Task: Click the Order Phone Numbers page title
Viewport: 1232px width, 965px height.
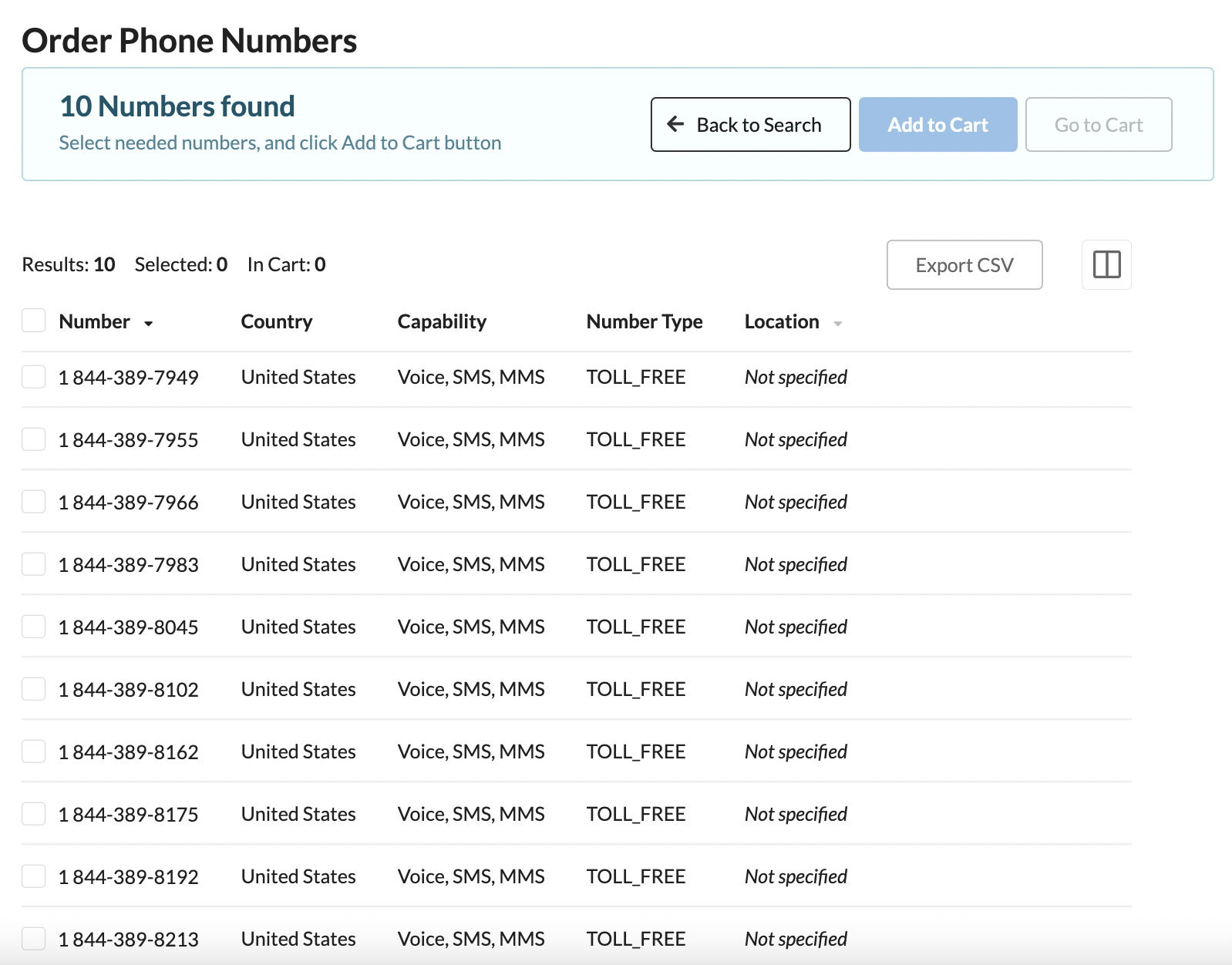Action: point(190,41)
